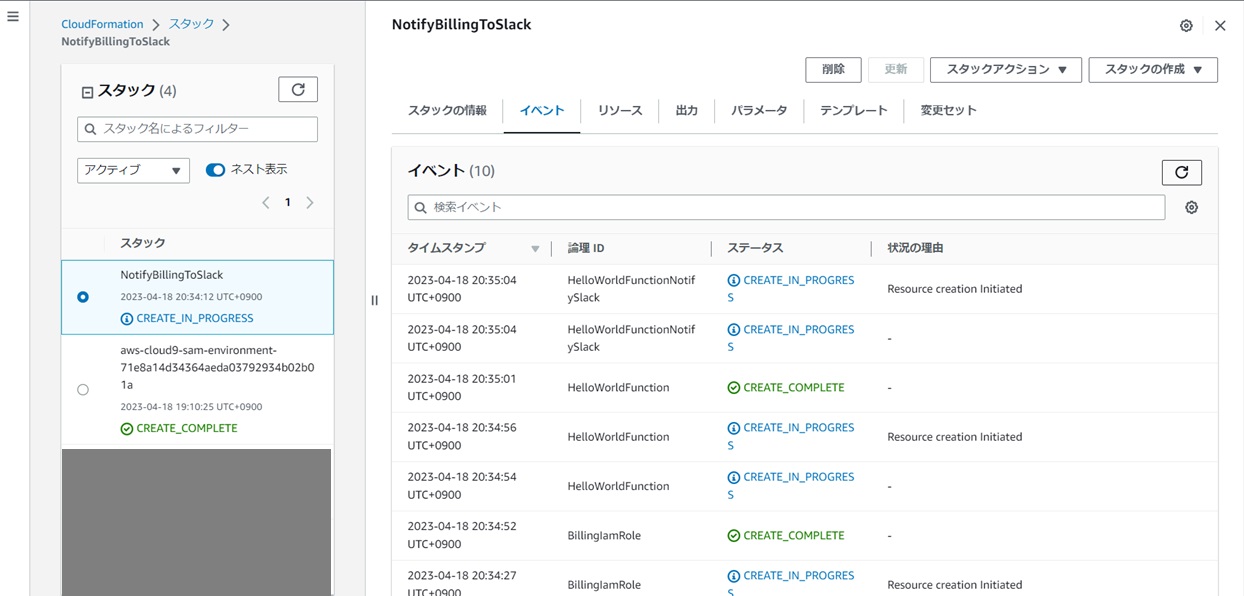
Task: Switch to the スタックの情報 tab
Action: [447, 111]
